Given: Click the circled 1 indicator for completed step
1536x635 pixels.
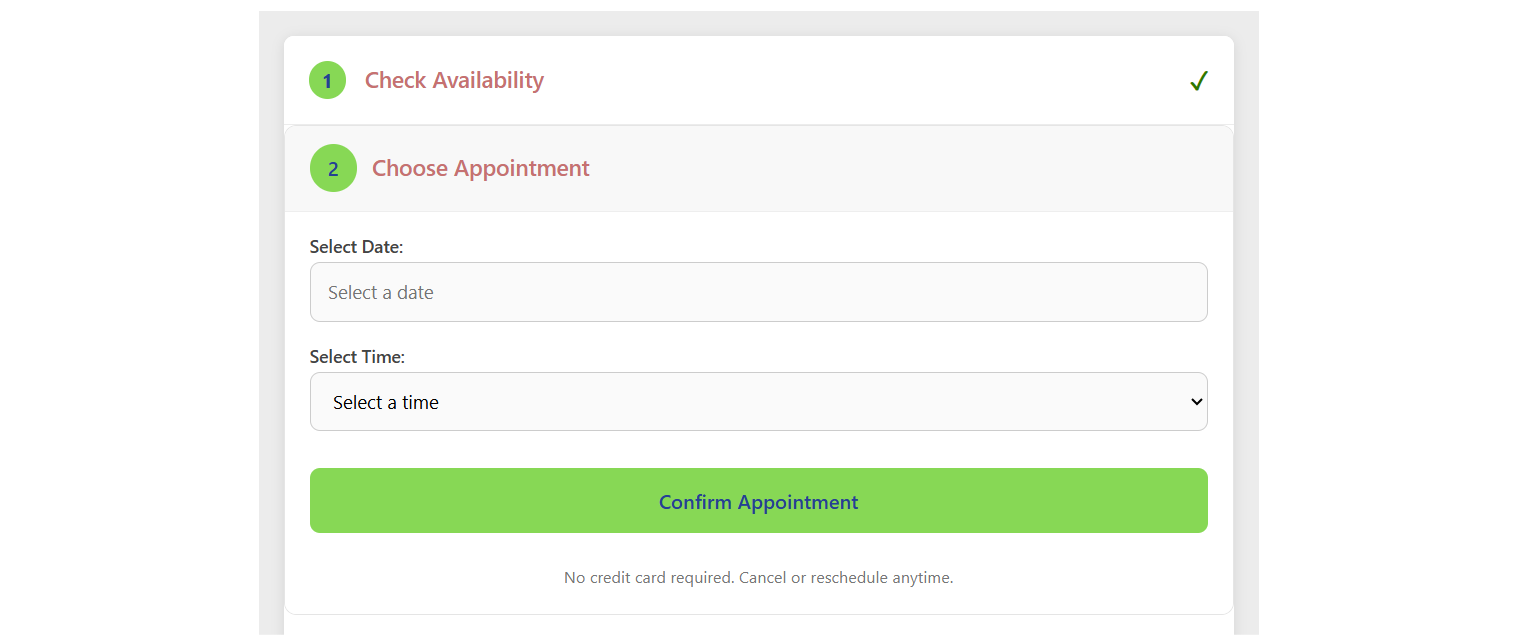Looking at the screenshot, I should (x=327, y=80).
